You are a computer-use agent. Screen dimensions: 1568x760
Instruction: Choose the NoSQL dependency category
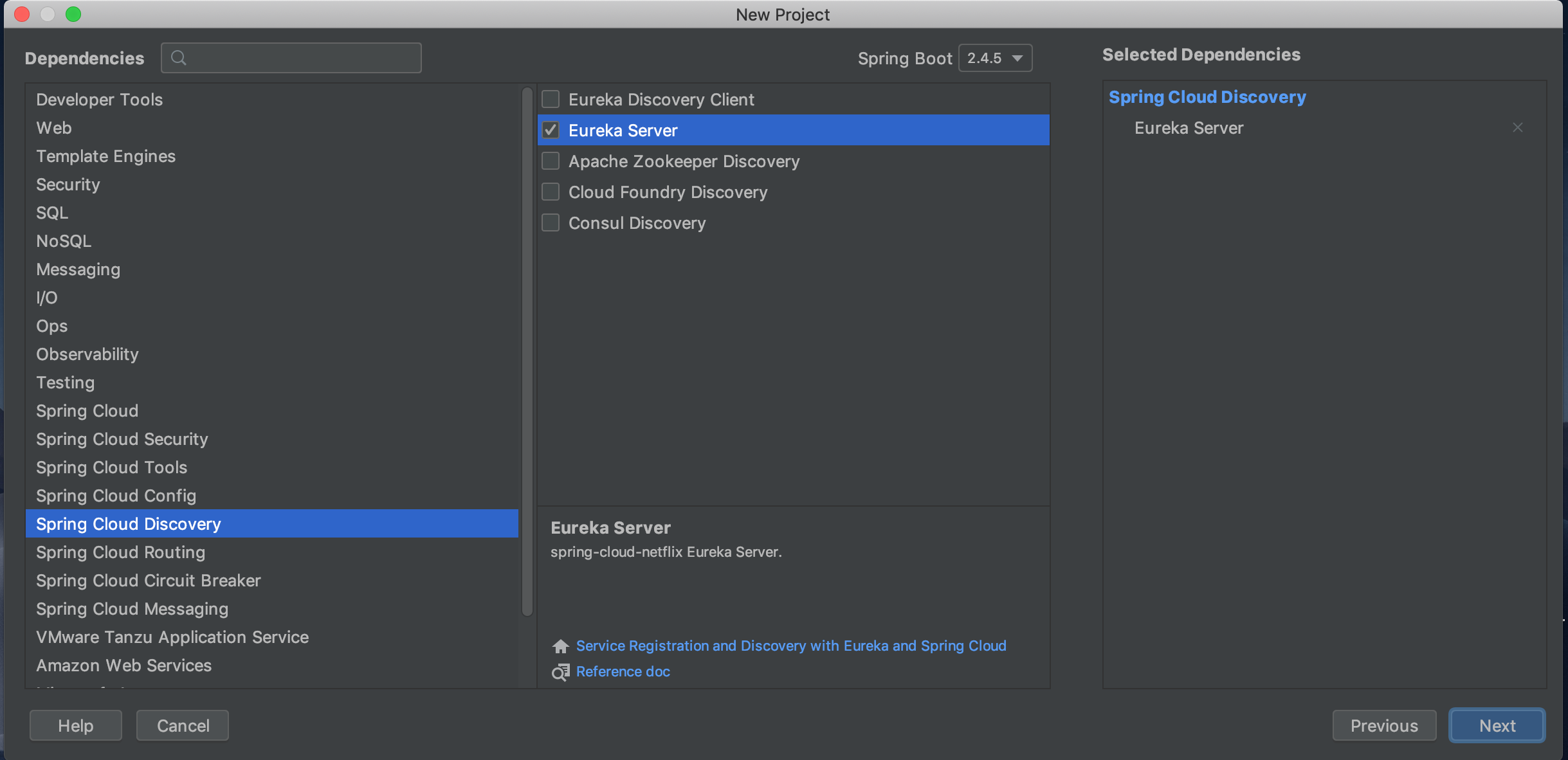[x=64, y=241]
